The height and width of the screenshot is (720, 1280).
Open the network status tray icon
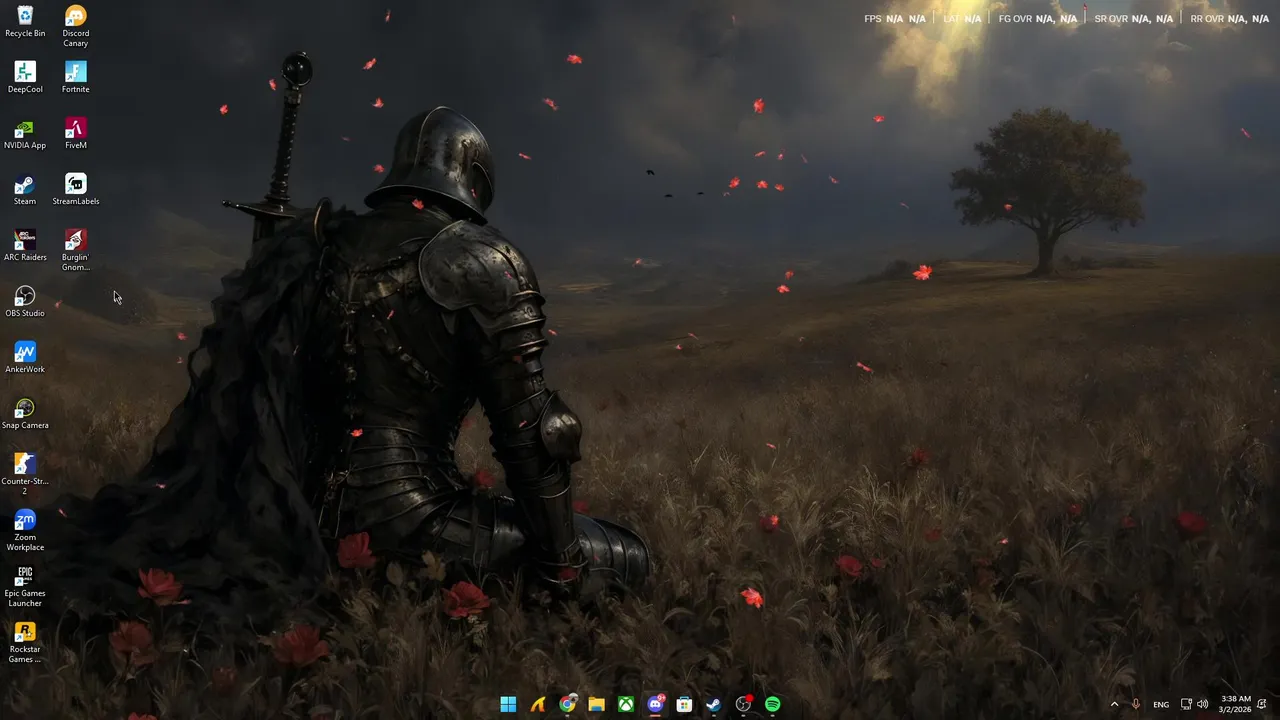click(x=1186, y=704)
